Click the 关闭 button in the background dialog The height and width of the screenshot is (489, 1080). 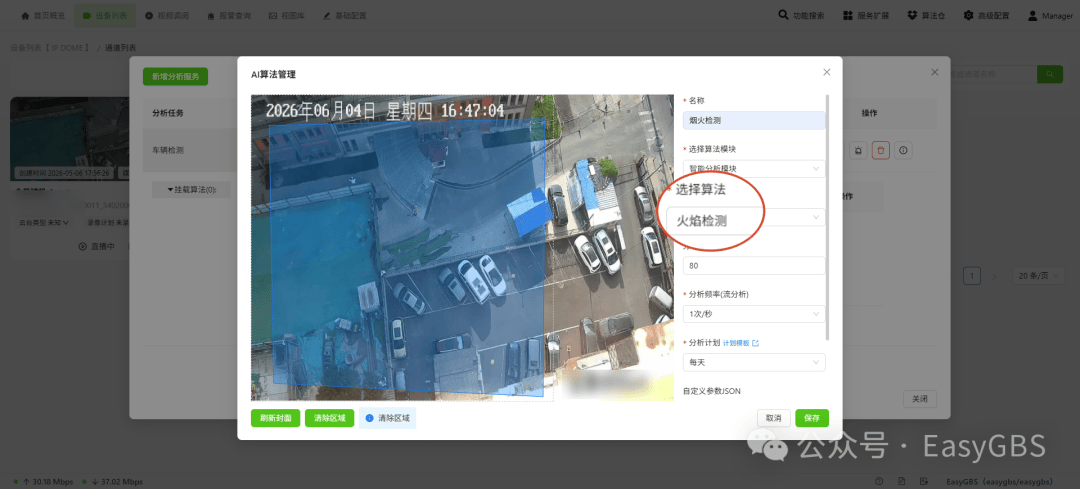point(920,399)
